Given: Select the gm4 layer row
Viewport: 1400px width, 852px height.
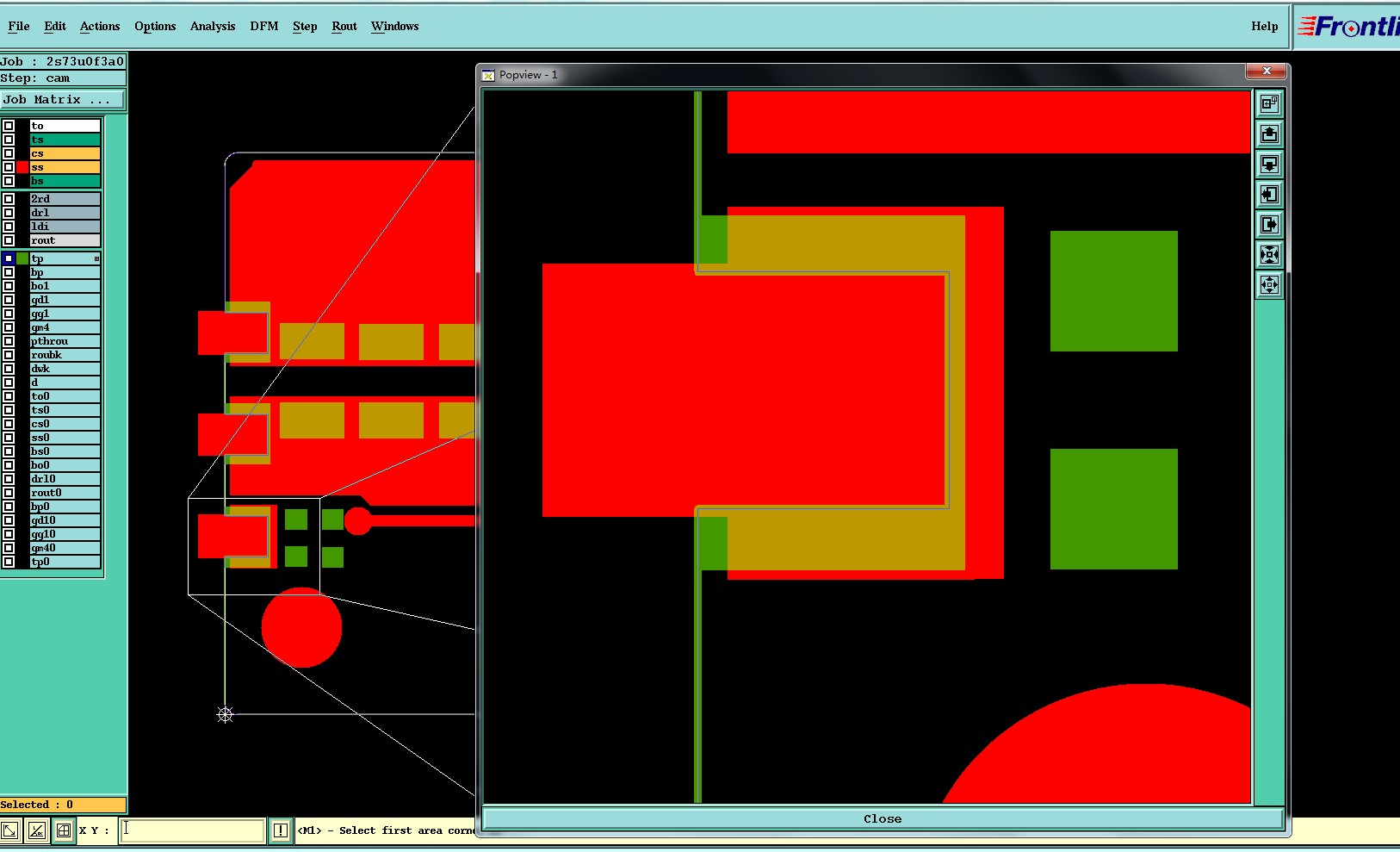Looking at the screenshot, I should (65, 327).
